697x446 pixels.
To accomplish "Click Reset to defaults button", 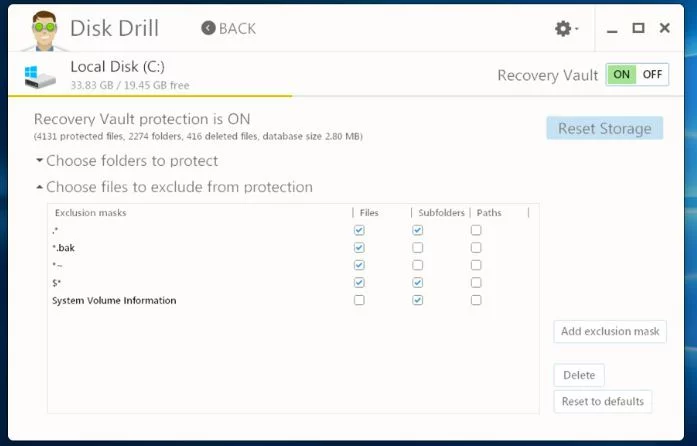I will click(x=602, y=402).
